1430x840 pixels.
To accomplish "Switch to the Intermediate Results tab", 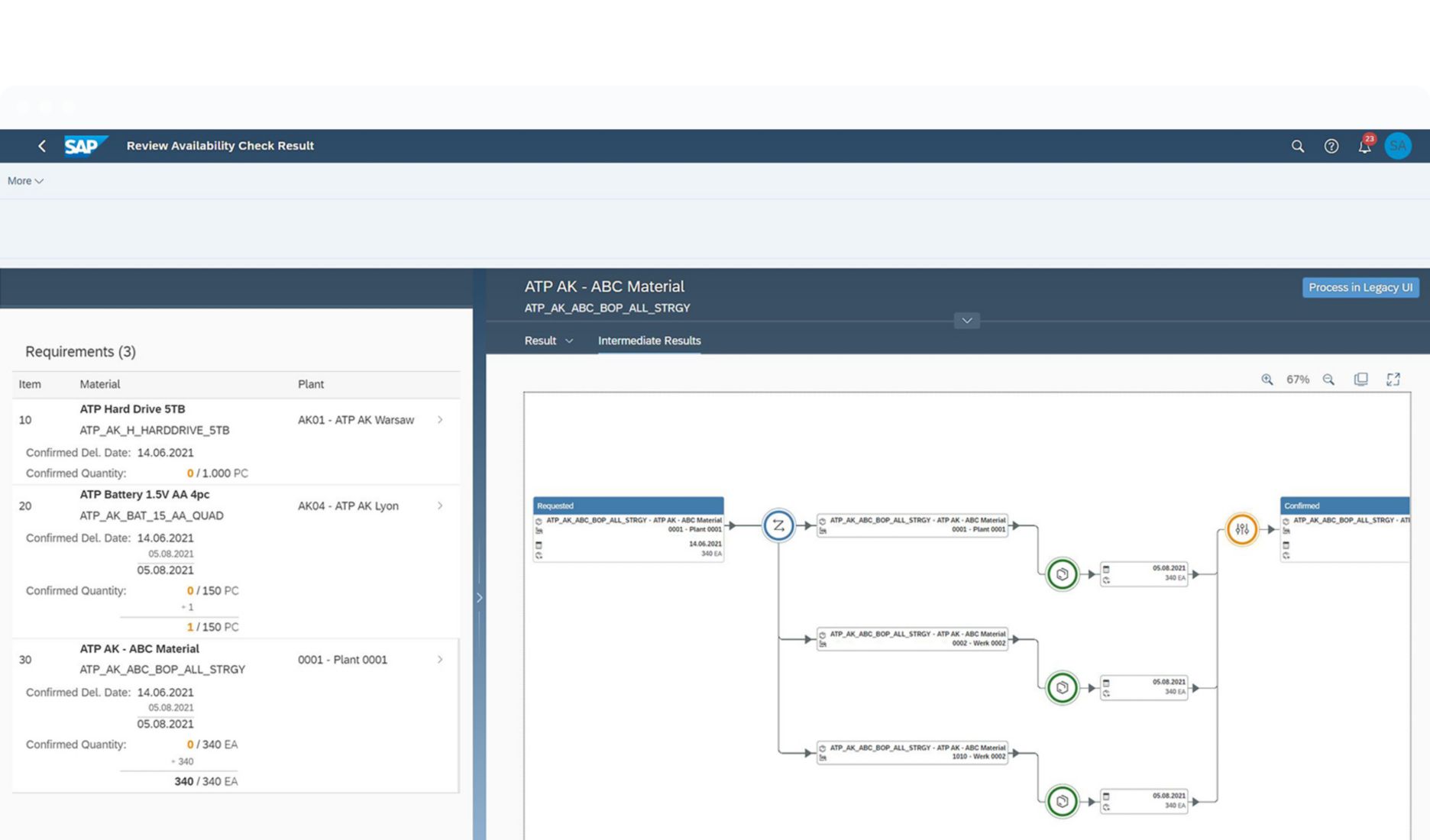I will click(x=649, y=341).
